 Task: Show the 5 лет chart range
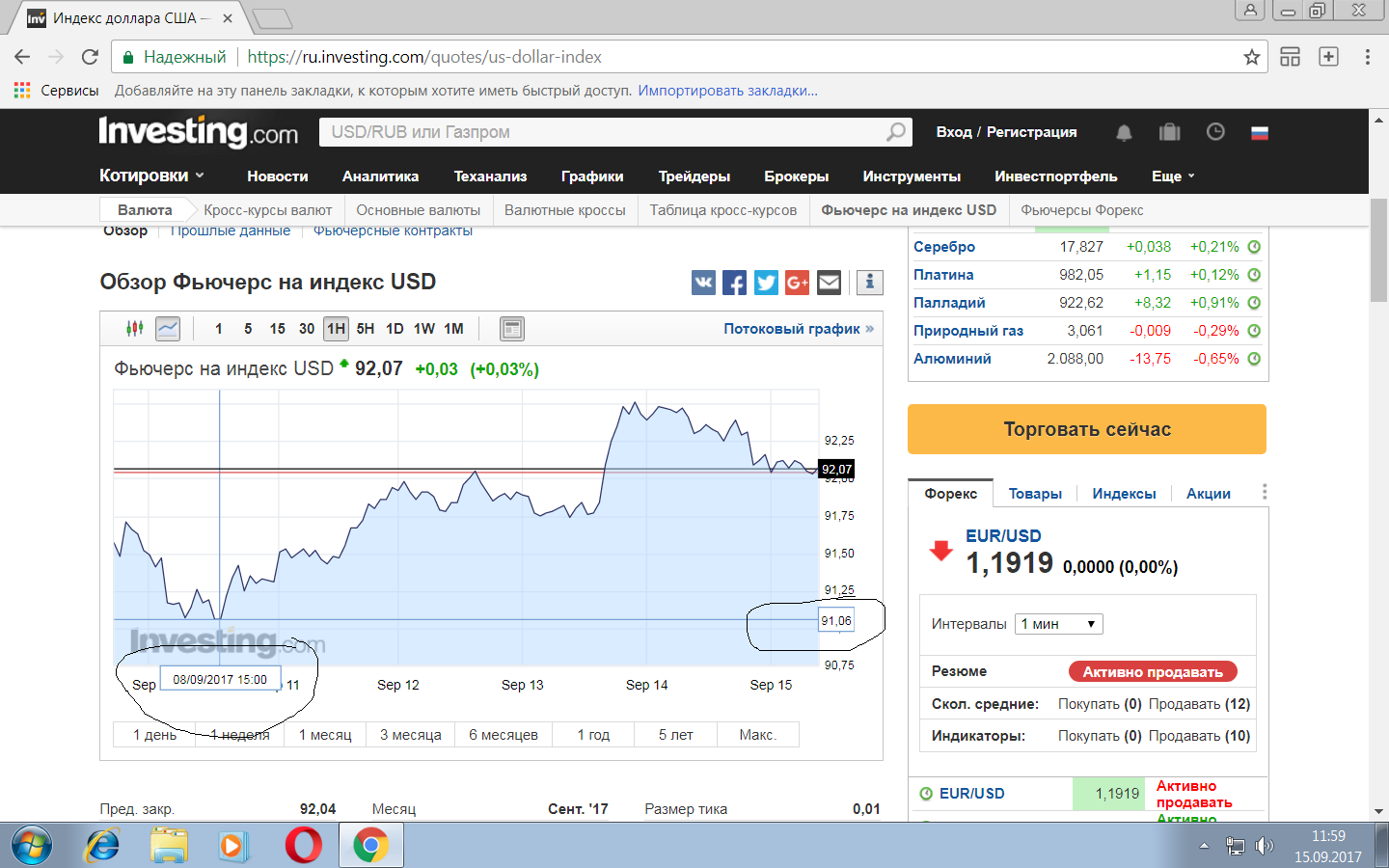tap(675, 735)
